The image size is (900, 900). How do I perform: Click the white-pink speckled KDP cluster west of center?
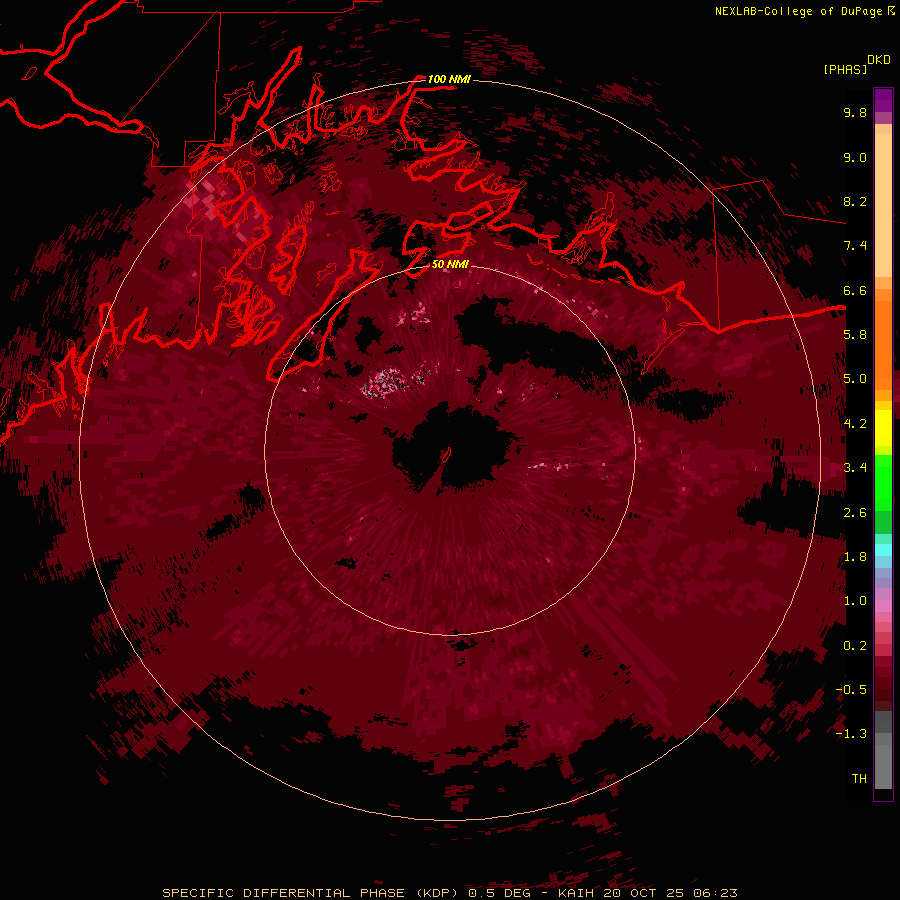tap(383, 382)
